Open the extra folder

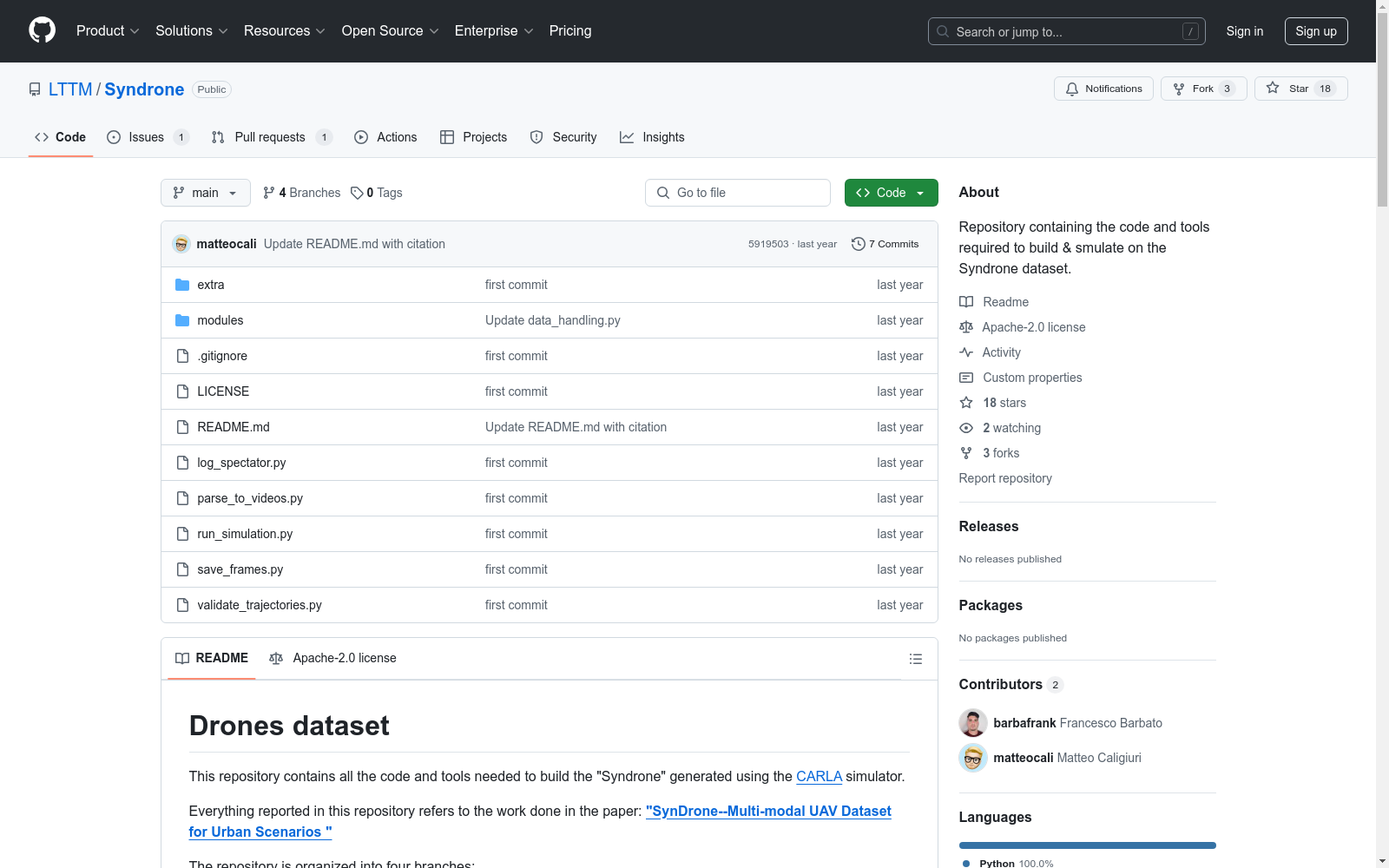[x=211, y=285]
